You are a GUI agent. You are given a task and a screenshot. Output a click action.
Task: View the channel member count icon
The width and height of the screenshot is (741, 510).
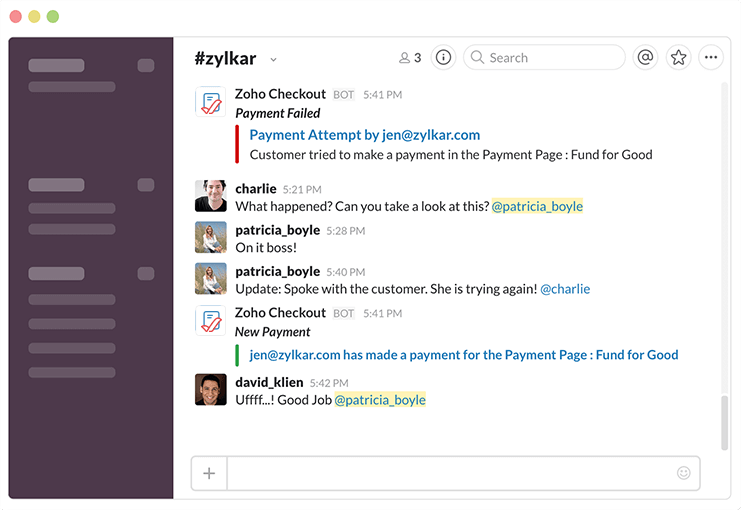pos(410,58)
